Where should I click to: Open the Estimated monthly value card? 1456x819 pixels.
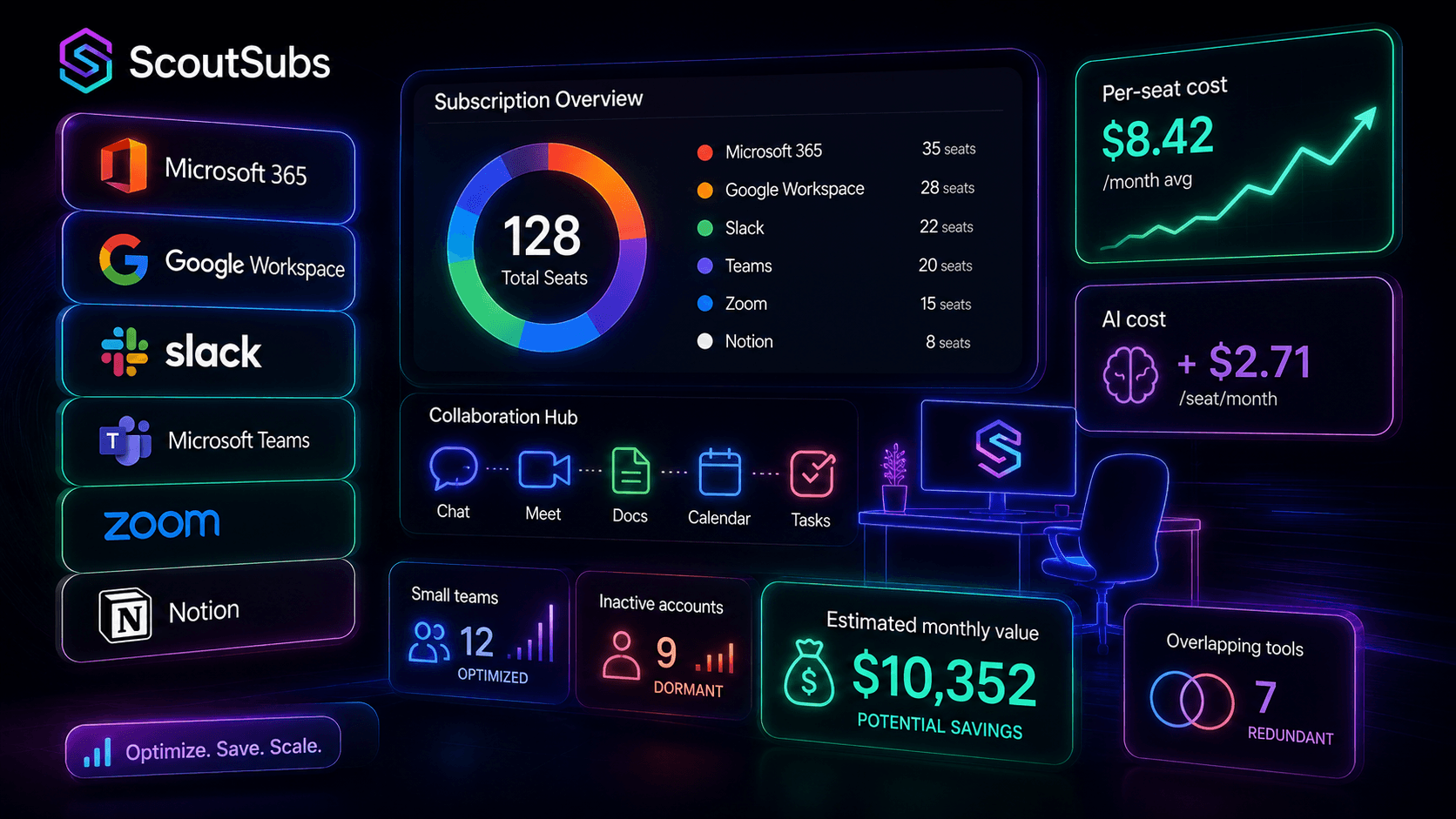pyautogui.click(x=917, y=673)
